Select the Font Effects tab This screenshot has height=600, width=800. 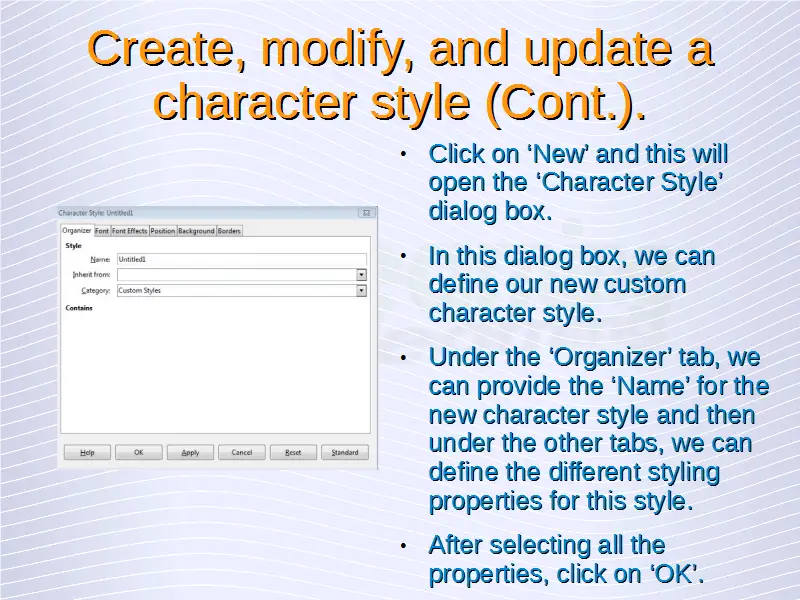pyautogui.click(x=129, y=231)
